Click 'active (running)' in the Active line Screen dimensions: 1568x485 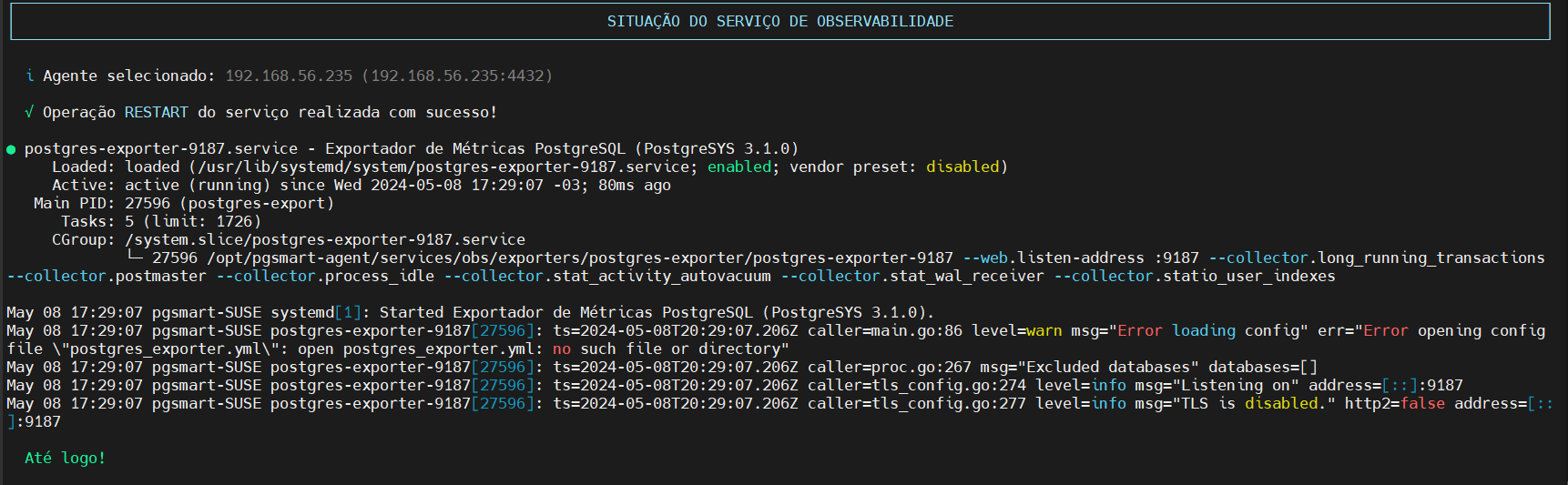198,185
